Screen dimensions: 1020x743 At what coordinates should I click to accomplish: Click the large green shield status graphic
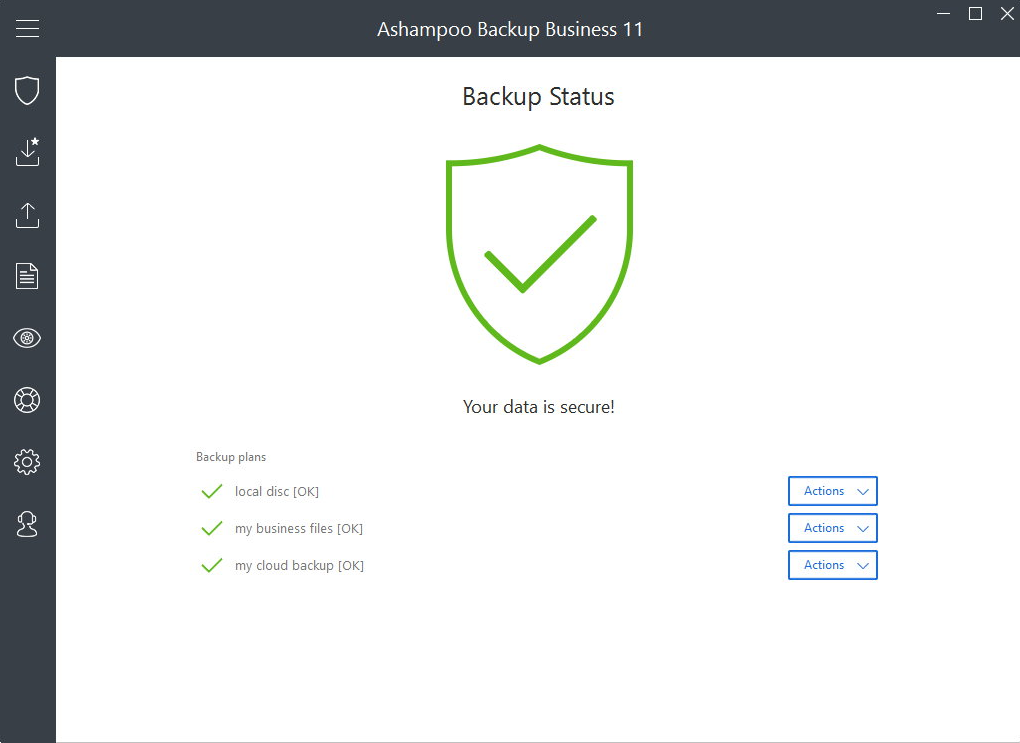tap(539, 254)
